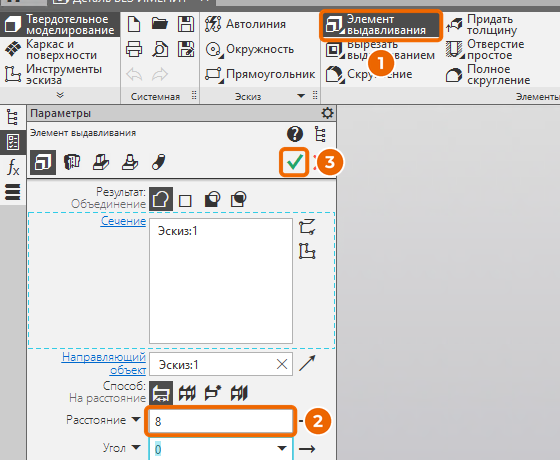Toggle direction arrow beside guide object
The height and width of the screenshot is (460, 560).
(x=307, y=363)
